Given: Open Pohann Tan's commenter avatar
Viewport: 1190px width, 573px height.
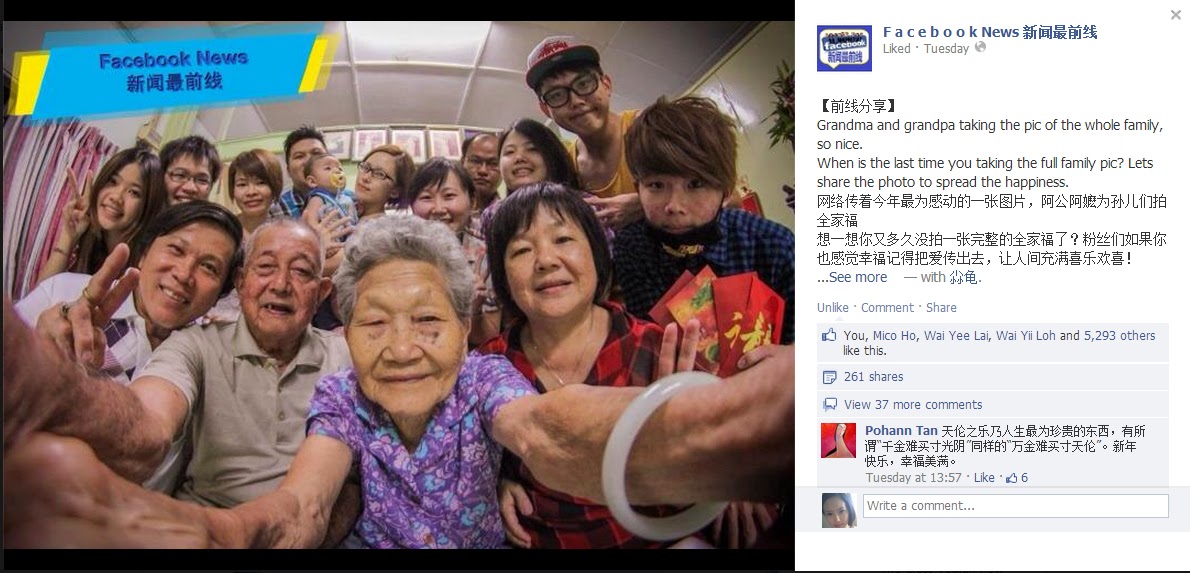Looking at the screenshot, I should tap(839, 440).
